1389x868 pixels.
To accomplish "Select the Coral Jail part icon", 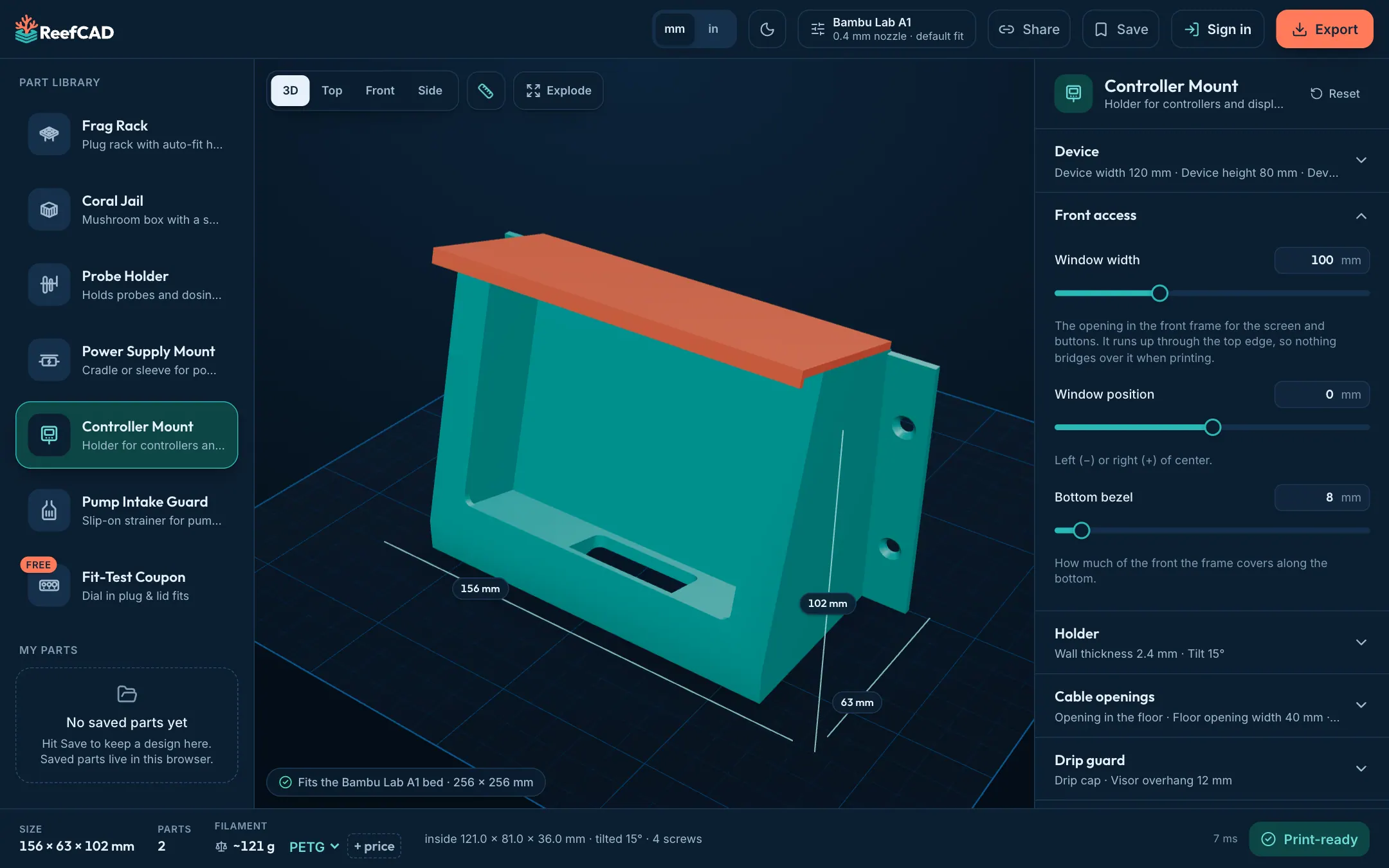I will [x=49, y=209].
